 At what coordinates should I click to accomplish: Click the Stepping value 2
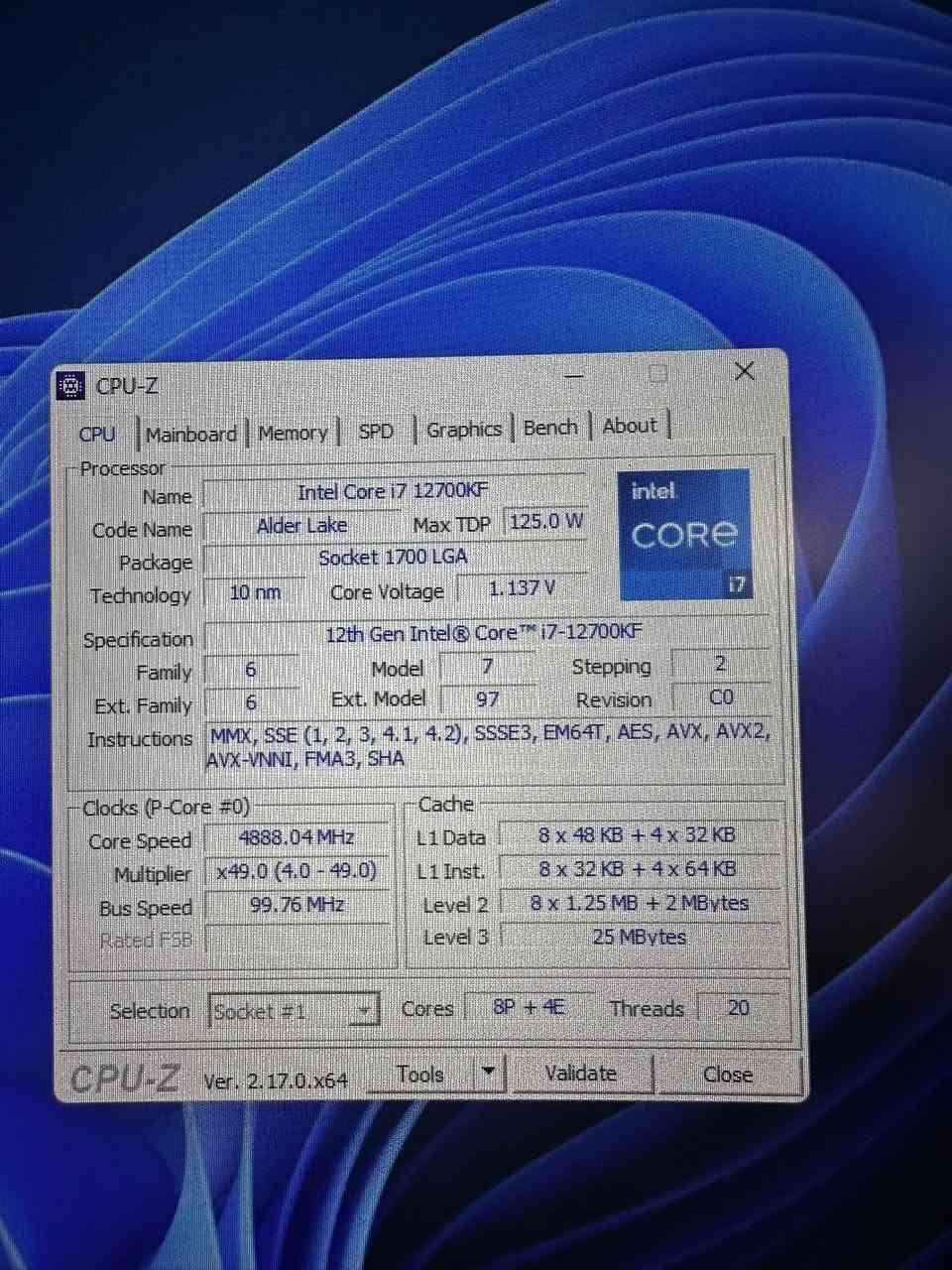pos(721,664)
